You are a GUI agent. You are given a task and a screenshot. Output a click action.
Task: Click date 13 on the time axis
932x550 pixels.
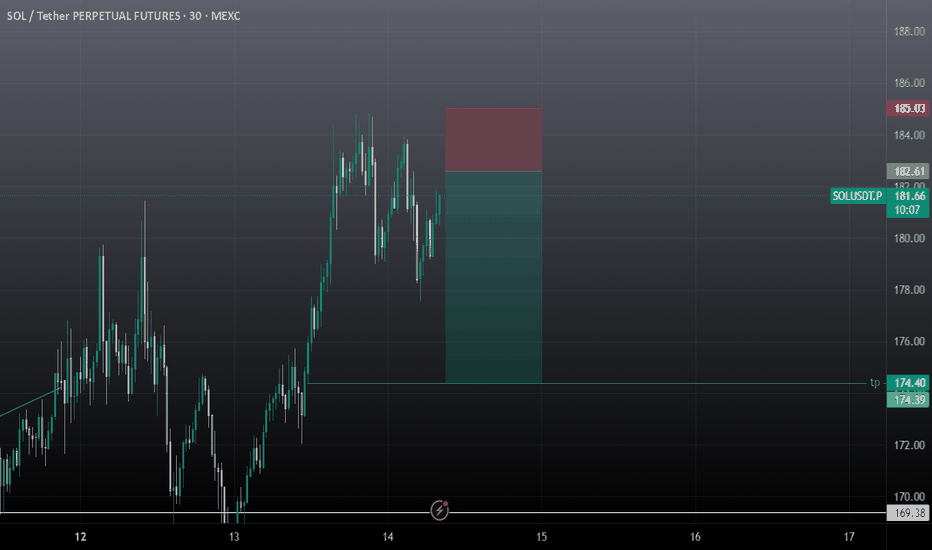[234, 537]
